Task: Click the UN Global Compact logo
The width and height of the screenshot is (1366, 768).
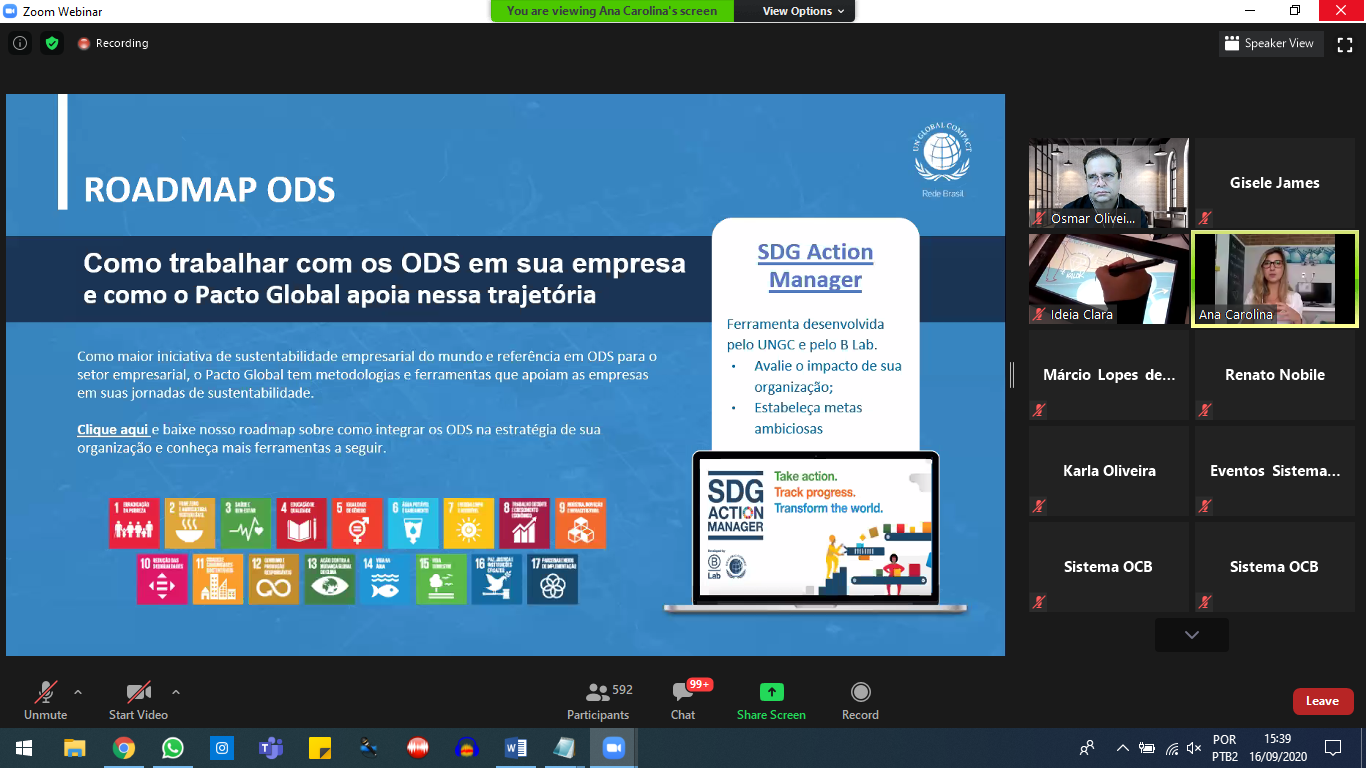Action: pyautogui.click(x=943, y=160)
